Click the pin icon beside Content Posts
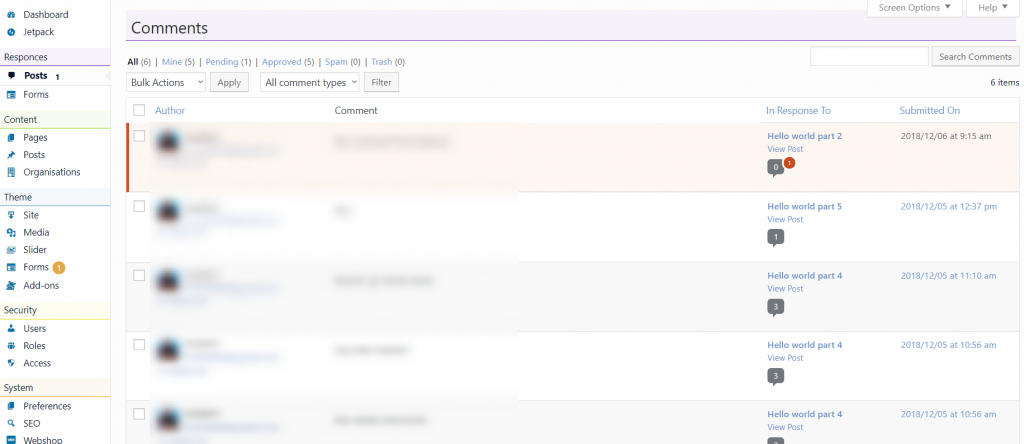 coord(11,155)
